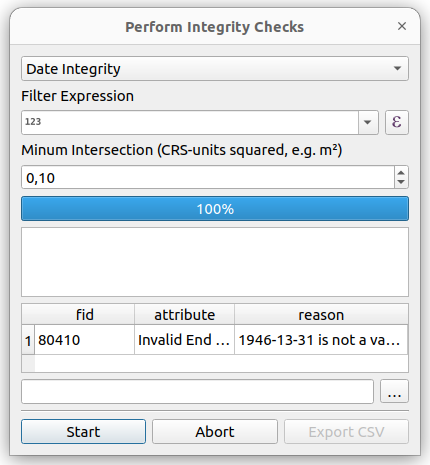Screen dimensions: 430x465
Task: Click inside the Filter Expression field
Action: pos(190,123)
